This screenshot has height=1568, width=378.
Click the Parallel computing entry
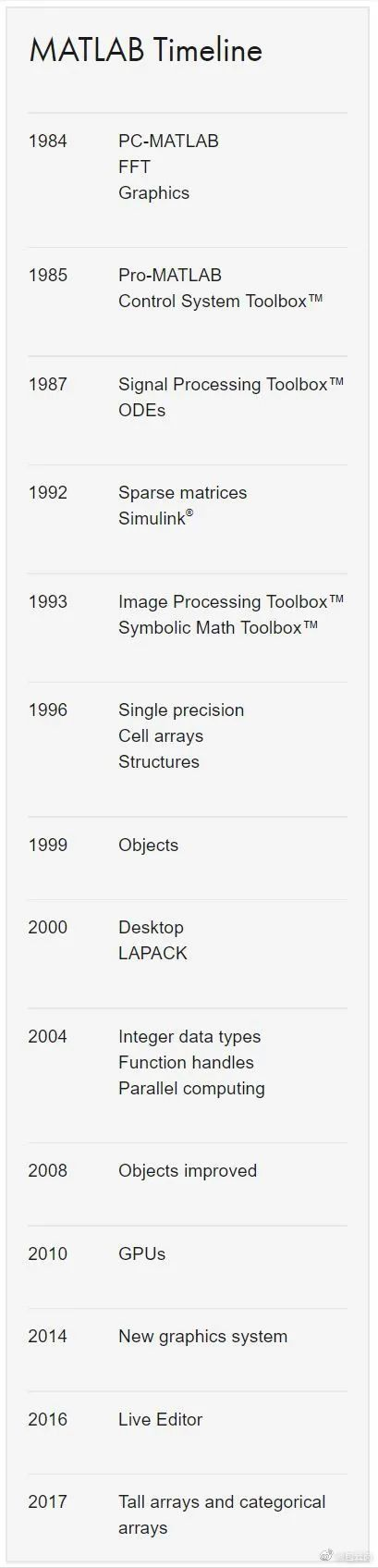click(x=191, y=1089)
